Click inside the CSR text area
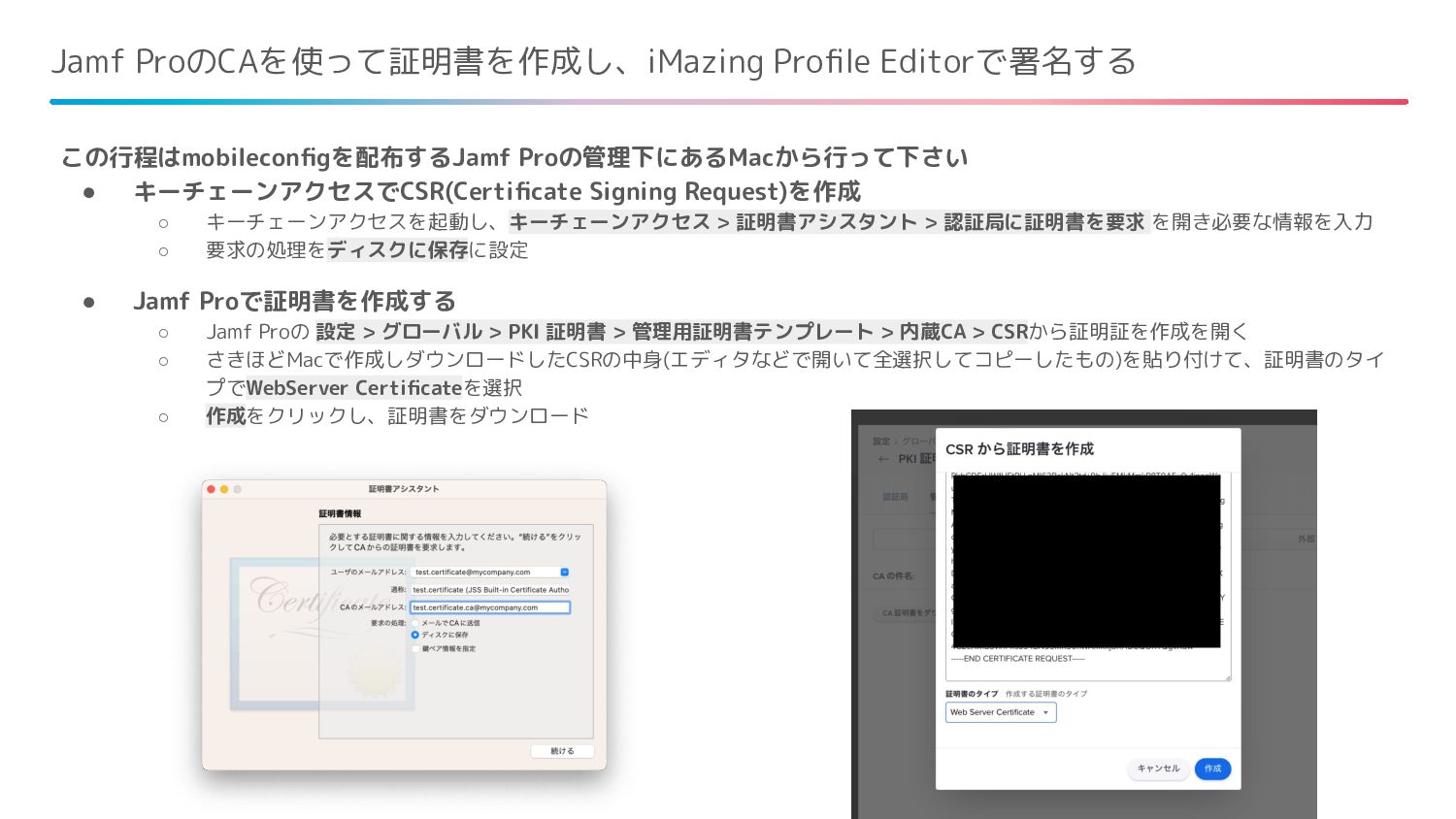 [x=1087, y=576]
